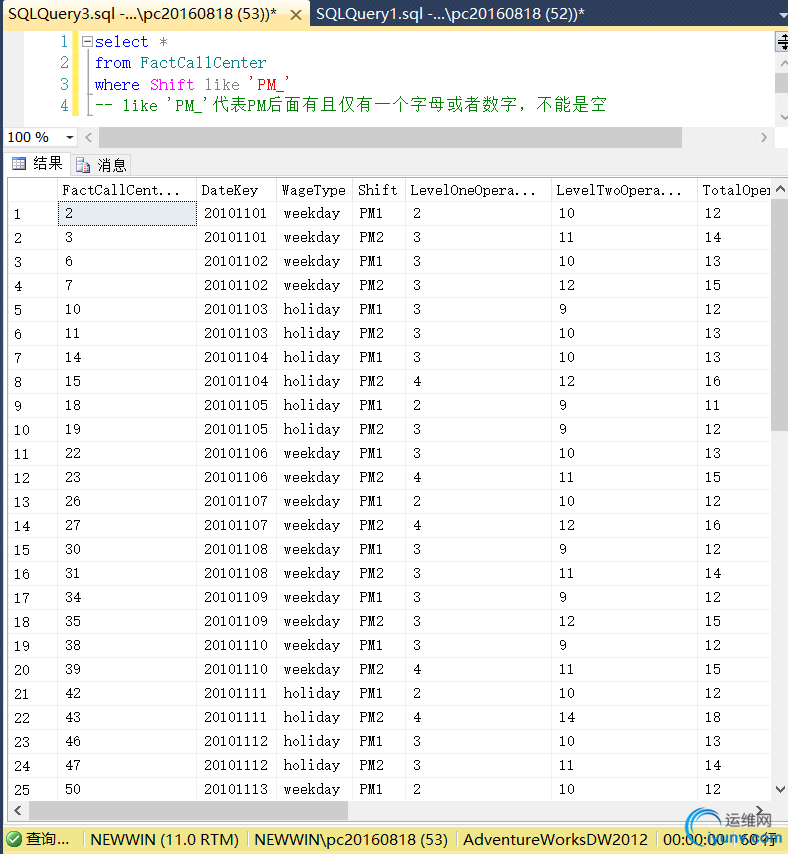788x854 pixels.
Task: Click line number 3 in editor margin
Action: pos(64,84)
